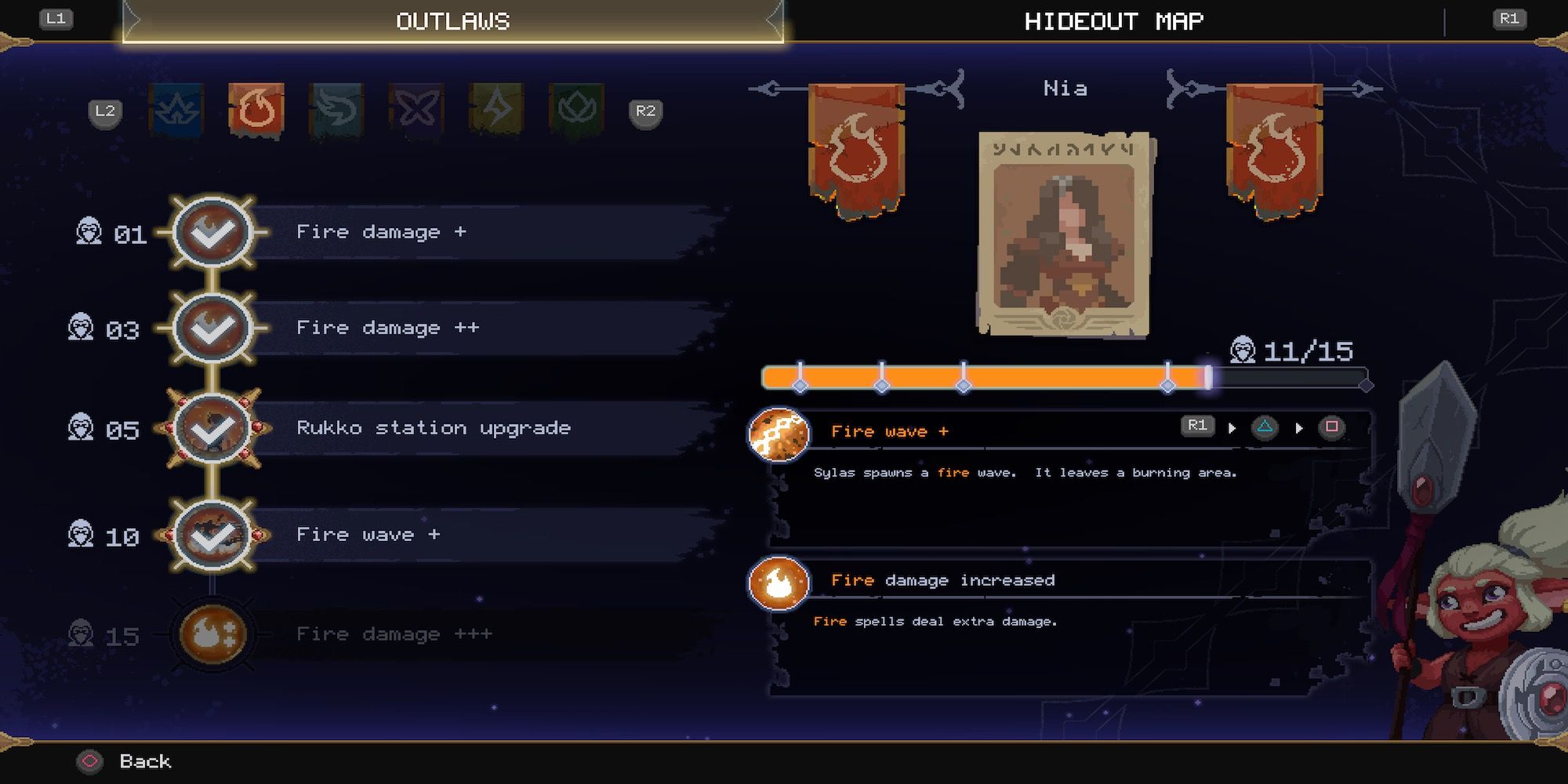The image size is (1568, 784).
Task: Select the Outlaws tab
Action: pyautogui.click(x=453, y=21)
